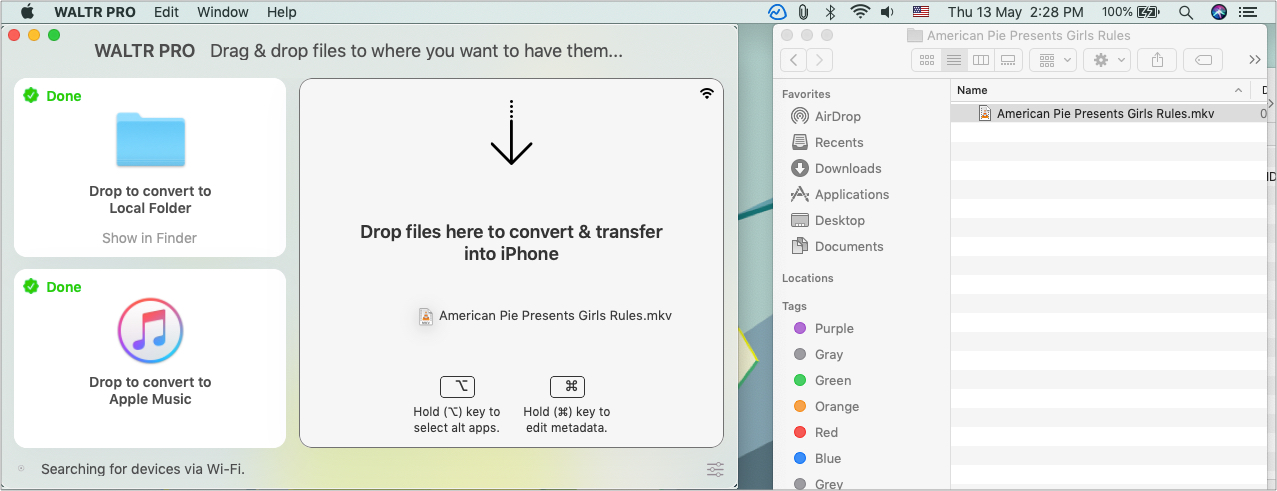
Task: Click the Favorites section heading
Action: [806, 94]
